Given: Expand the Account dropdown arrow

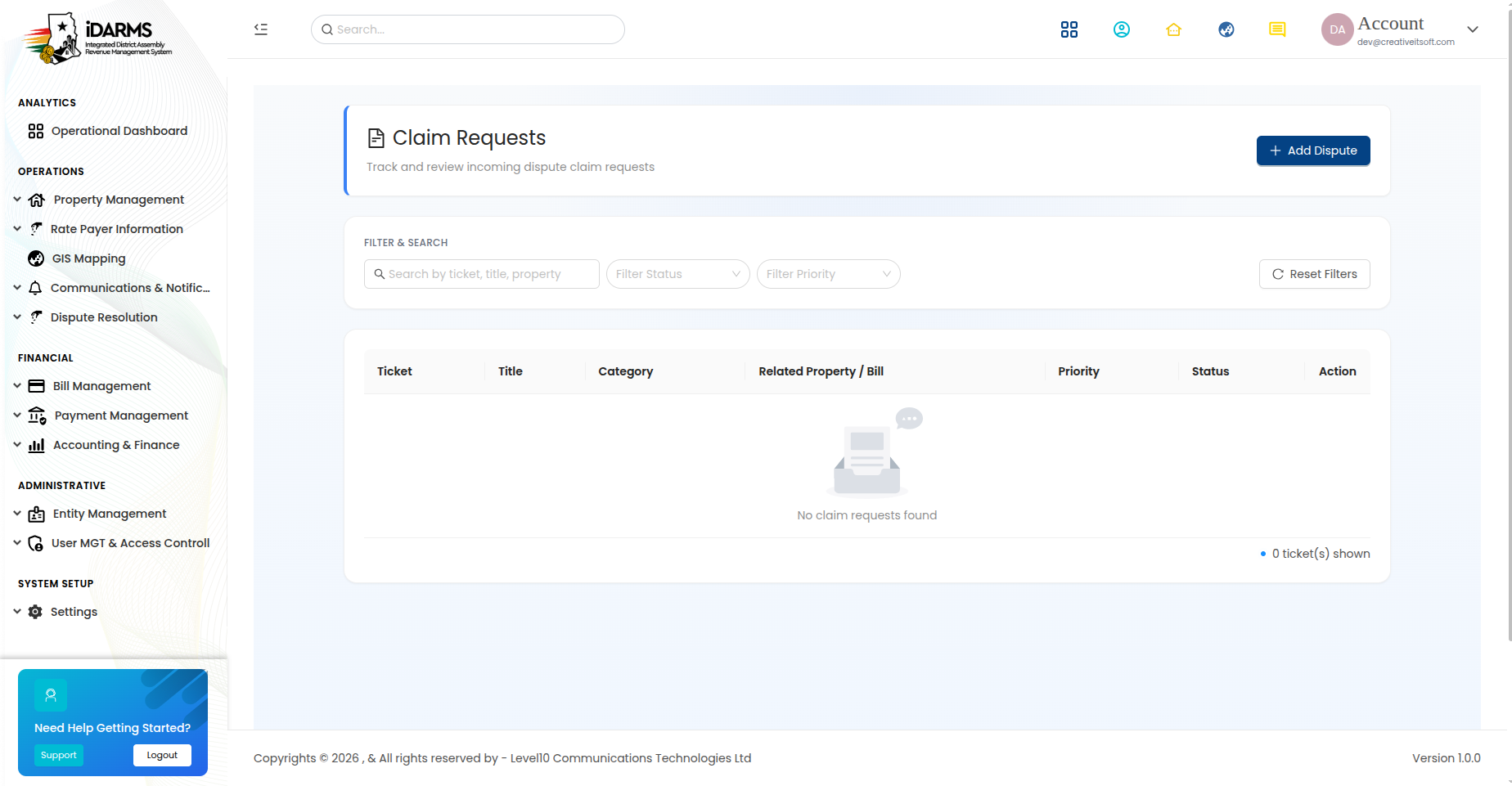Looking at the screenshot, I should click(x=1473, y=29).
